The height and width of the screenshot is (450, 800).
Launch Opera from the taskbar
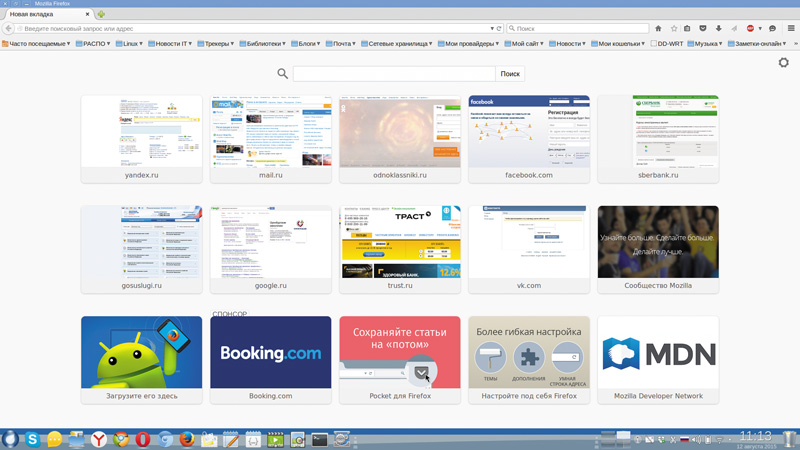pos(142,439)
